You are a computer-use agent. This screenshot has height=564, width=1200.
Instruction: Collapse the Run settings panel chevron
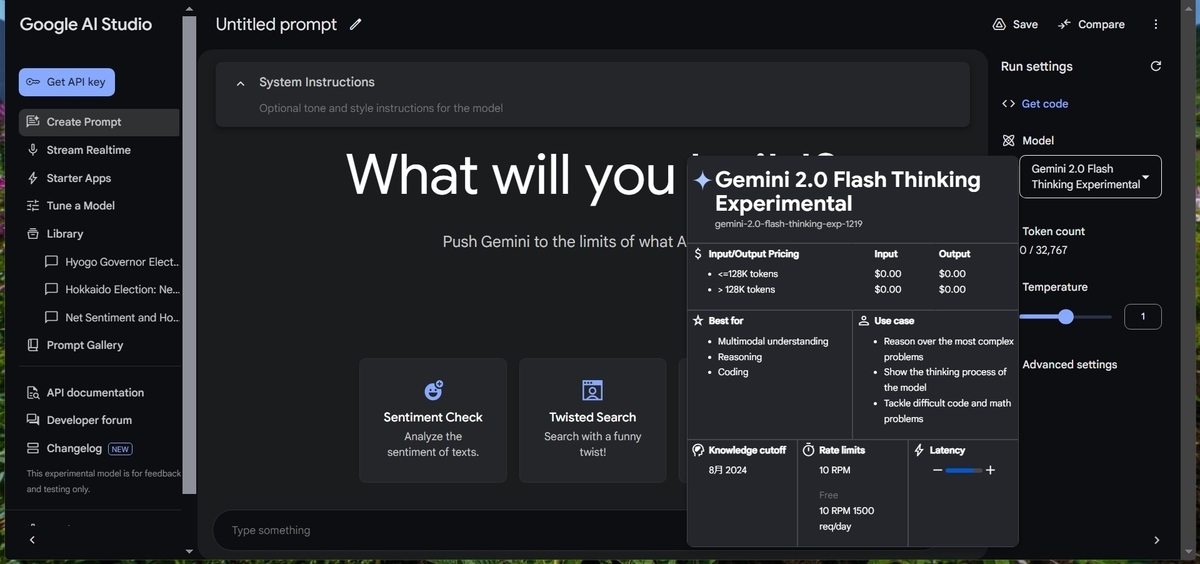pyautogui.click(x=1157, y=540)
